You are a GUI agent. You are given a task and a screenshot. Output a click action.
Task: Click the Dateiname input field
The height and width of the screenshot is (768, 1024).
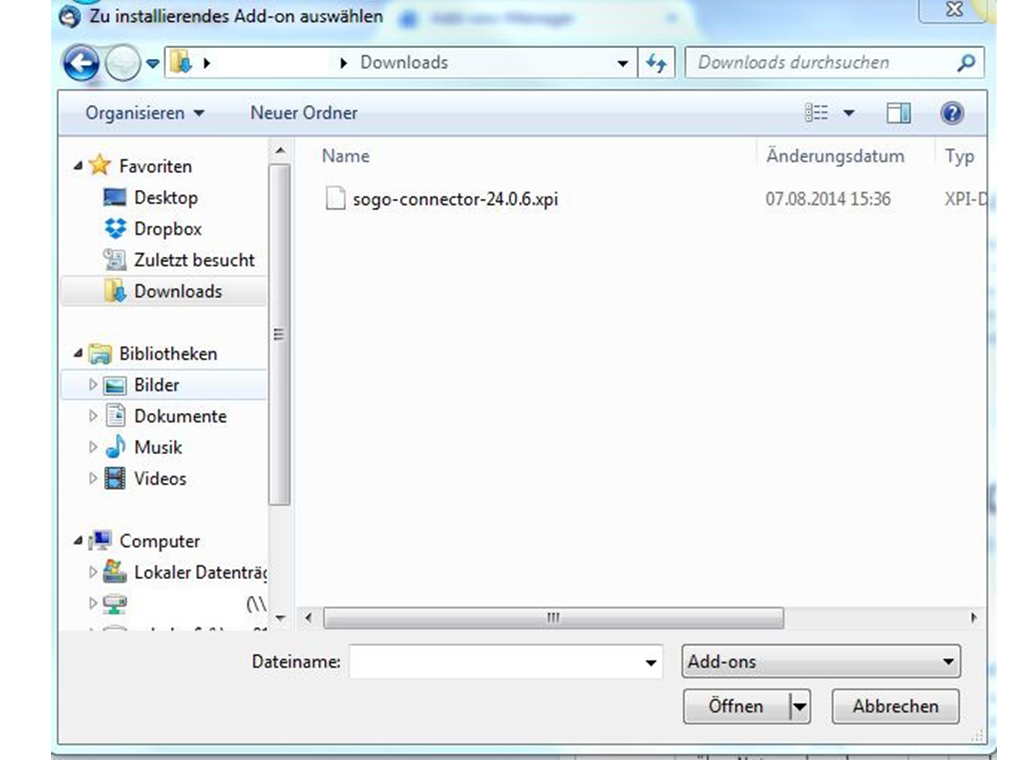(x=495, y=662)
